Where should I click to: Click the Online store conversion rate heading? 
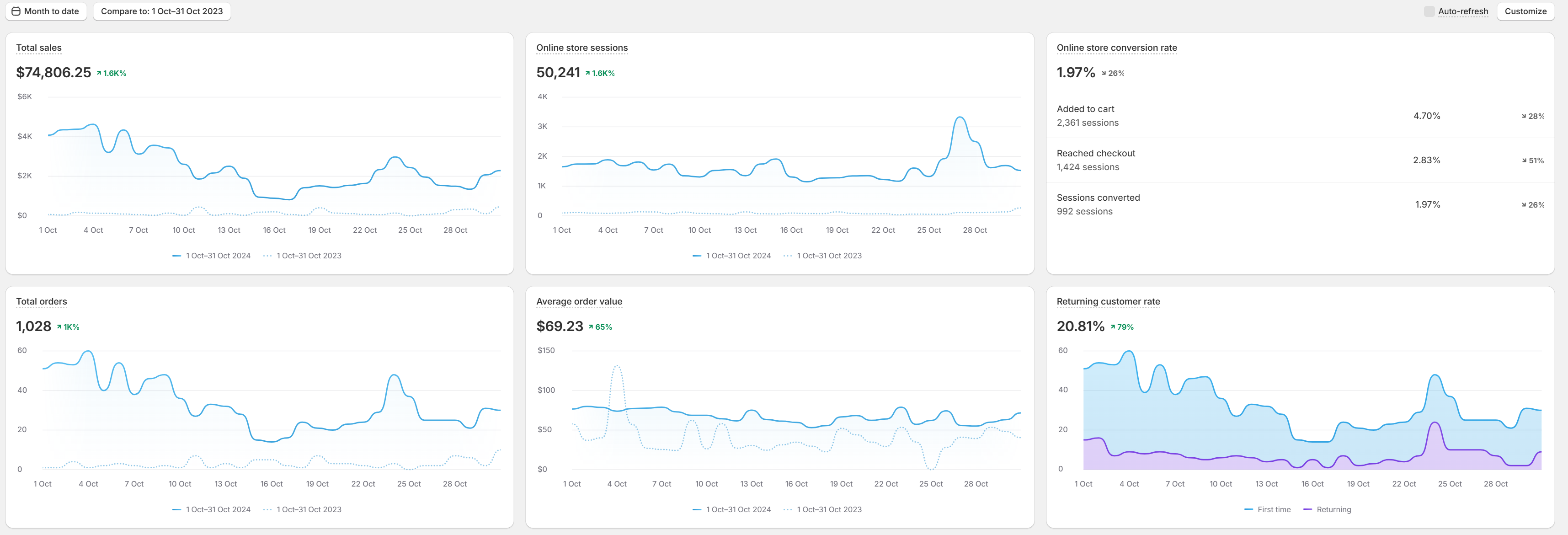[x=1117, y=48]
